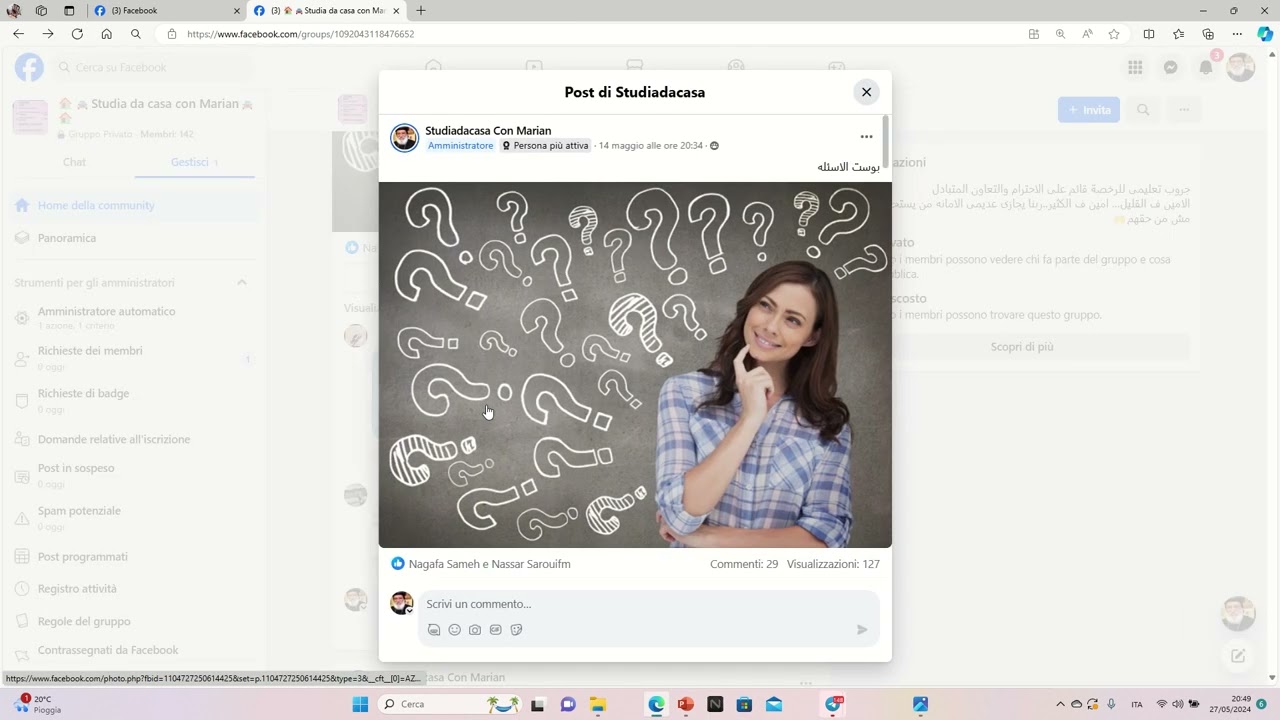Open Facebook notifications bell
This screenshot has width=1280, height=720.
coord(1206,67)
